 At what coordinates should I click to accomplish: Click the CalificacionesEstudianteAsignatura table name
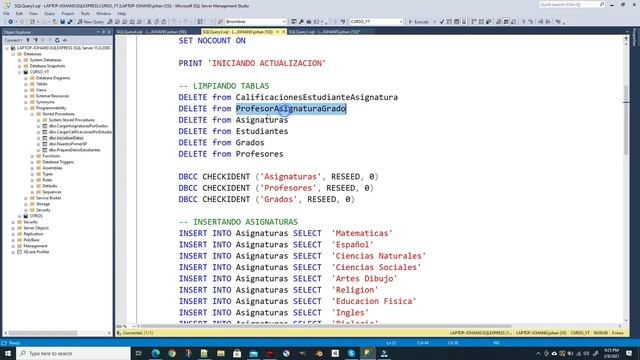coord(317,97)
